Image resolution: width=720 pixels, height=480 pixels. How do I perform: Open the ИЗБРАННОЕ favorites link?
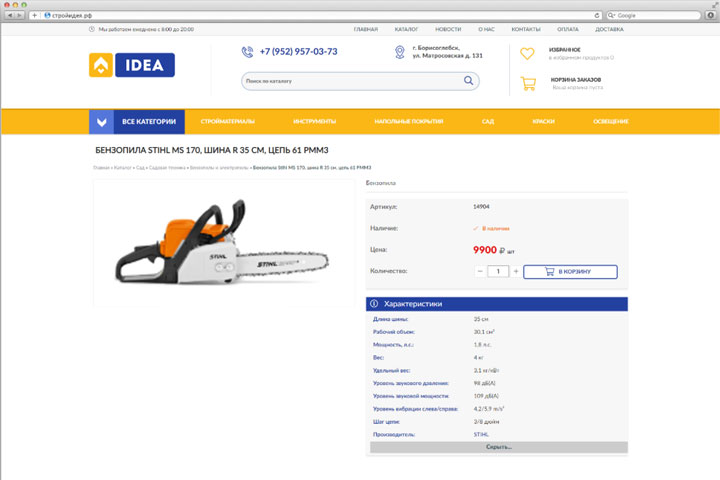[x=565, y=50]
